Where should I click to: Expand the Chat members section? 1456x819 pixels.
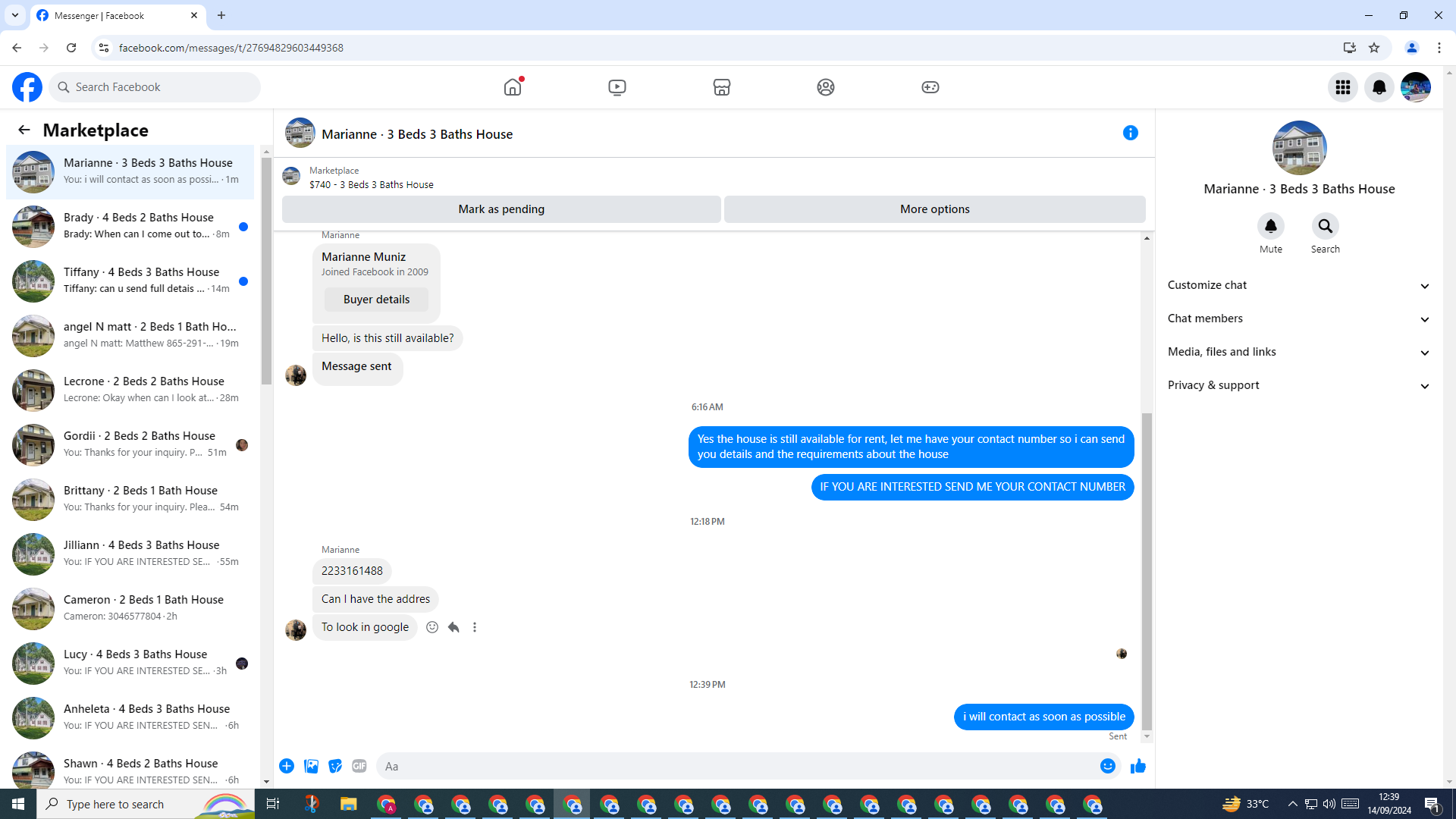pos(1298,318)
